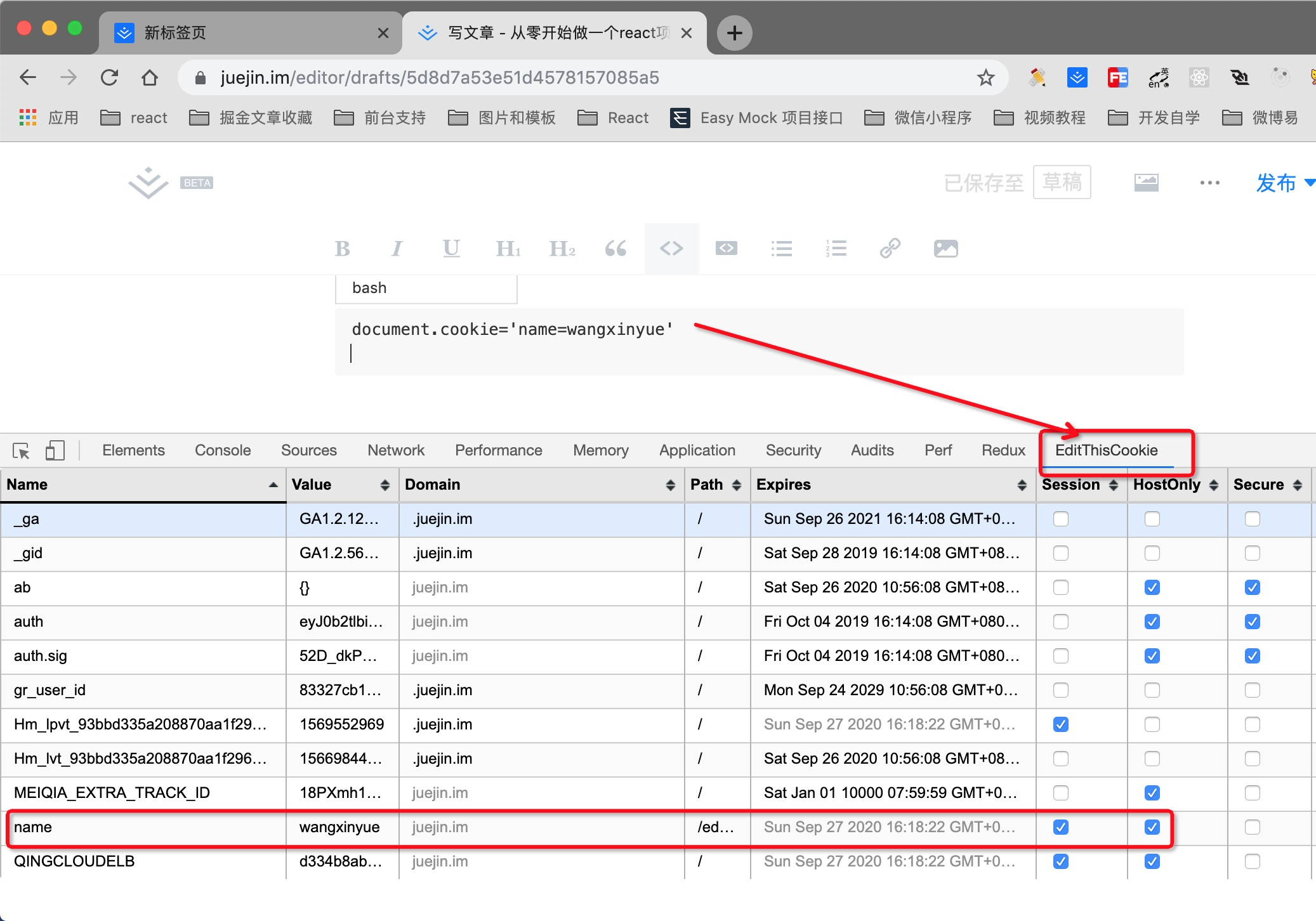1316x921 pixels.
Task: Check HostOnly checkbox for _ga cookie
Action: pyautogui.click(x=1152, y=519)
